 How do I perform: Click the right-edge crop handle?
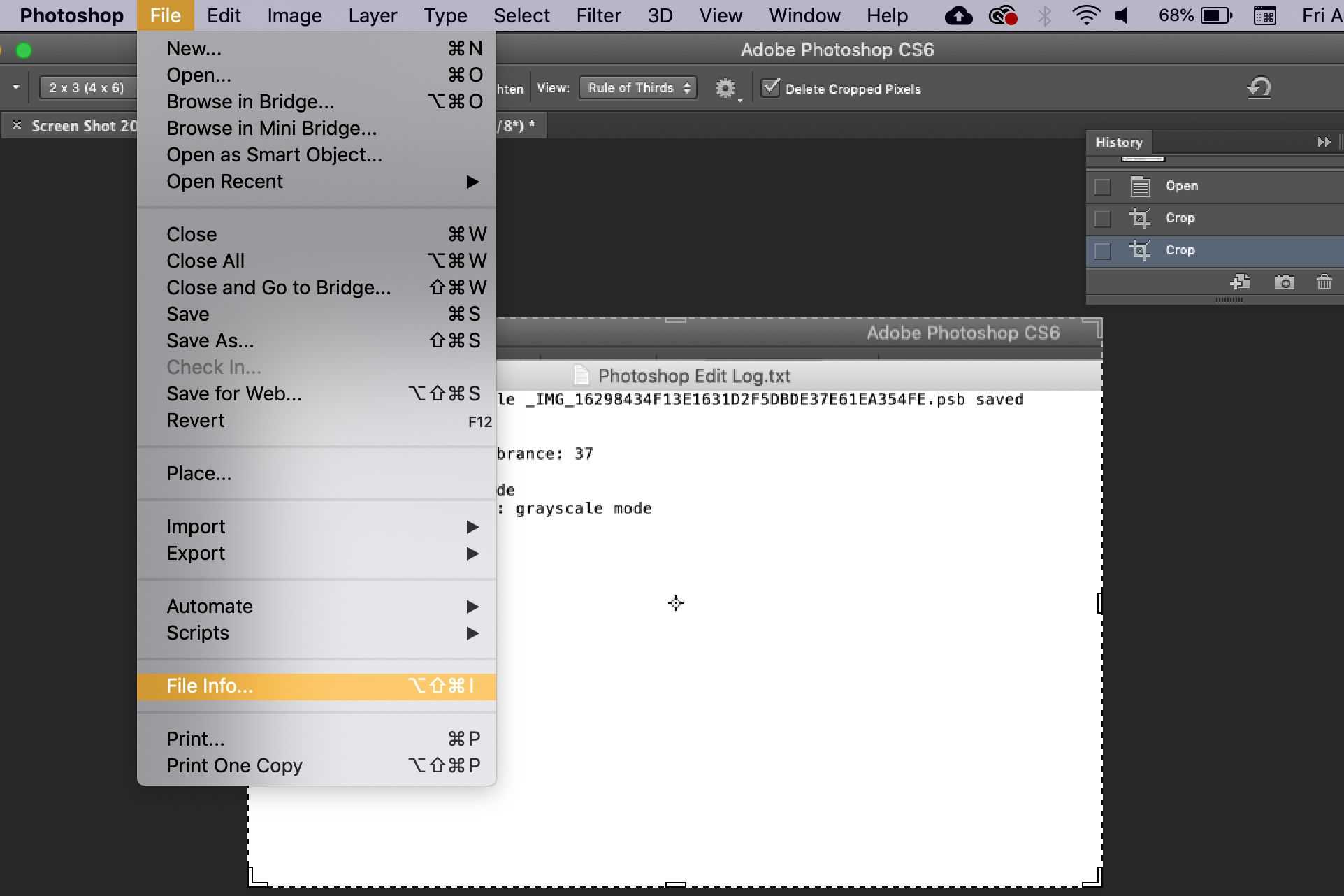pyautogui.click(x=1099, y=602)
